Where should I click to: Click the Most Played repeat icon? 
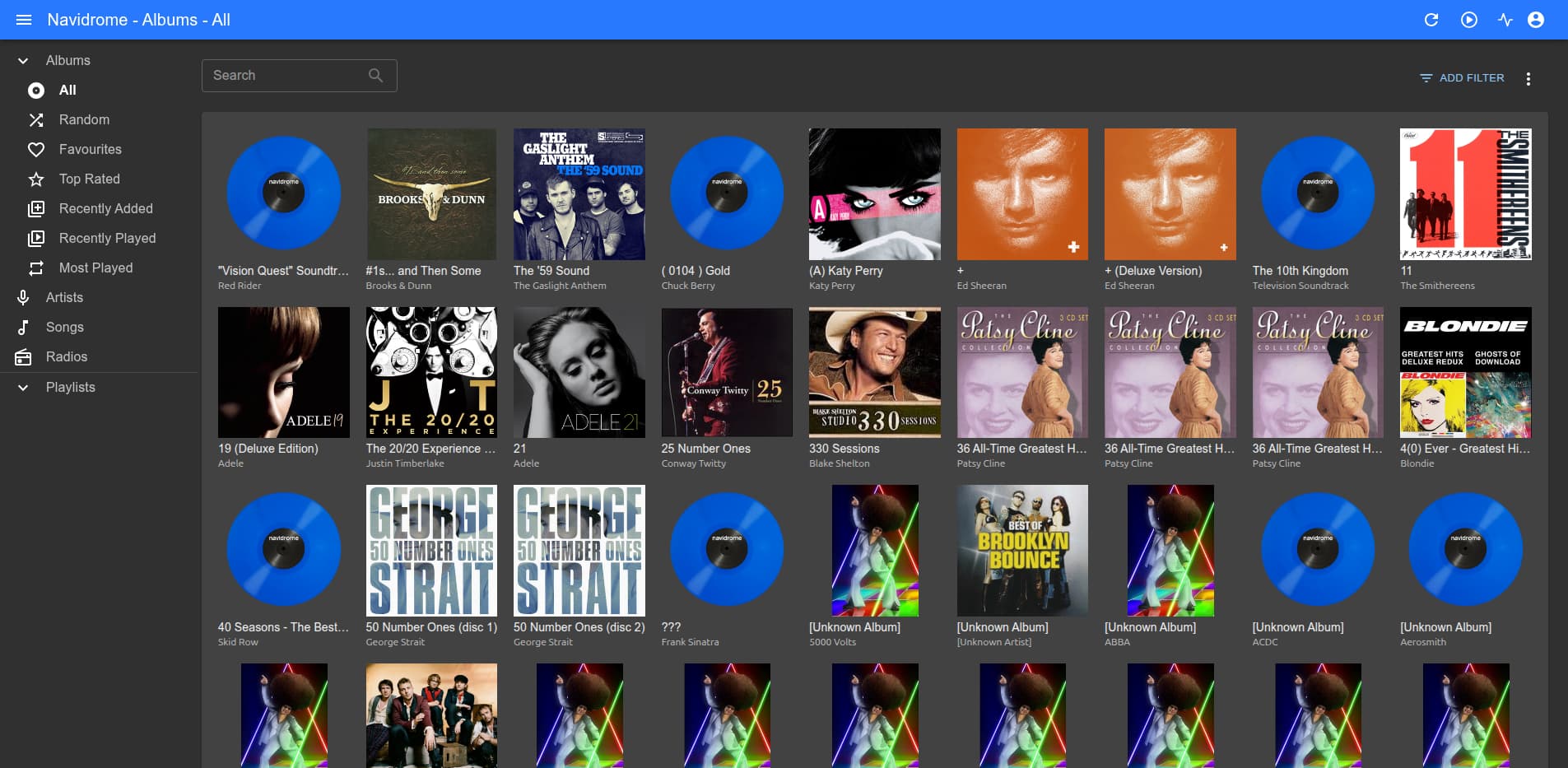click(36, 268)
